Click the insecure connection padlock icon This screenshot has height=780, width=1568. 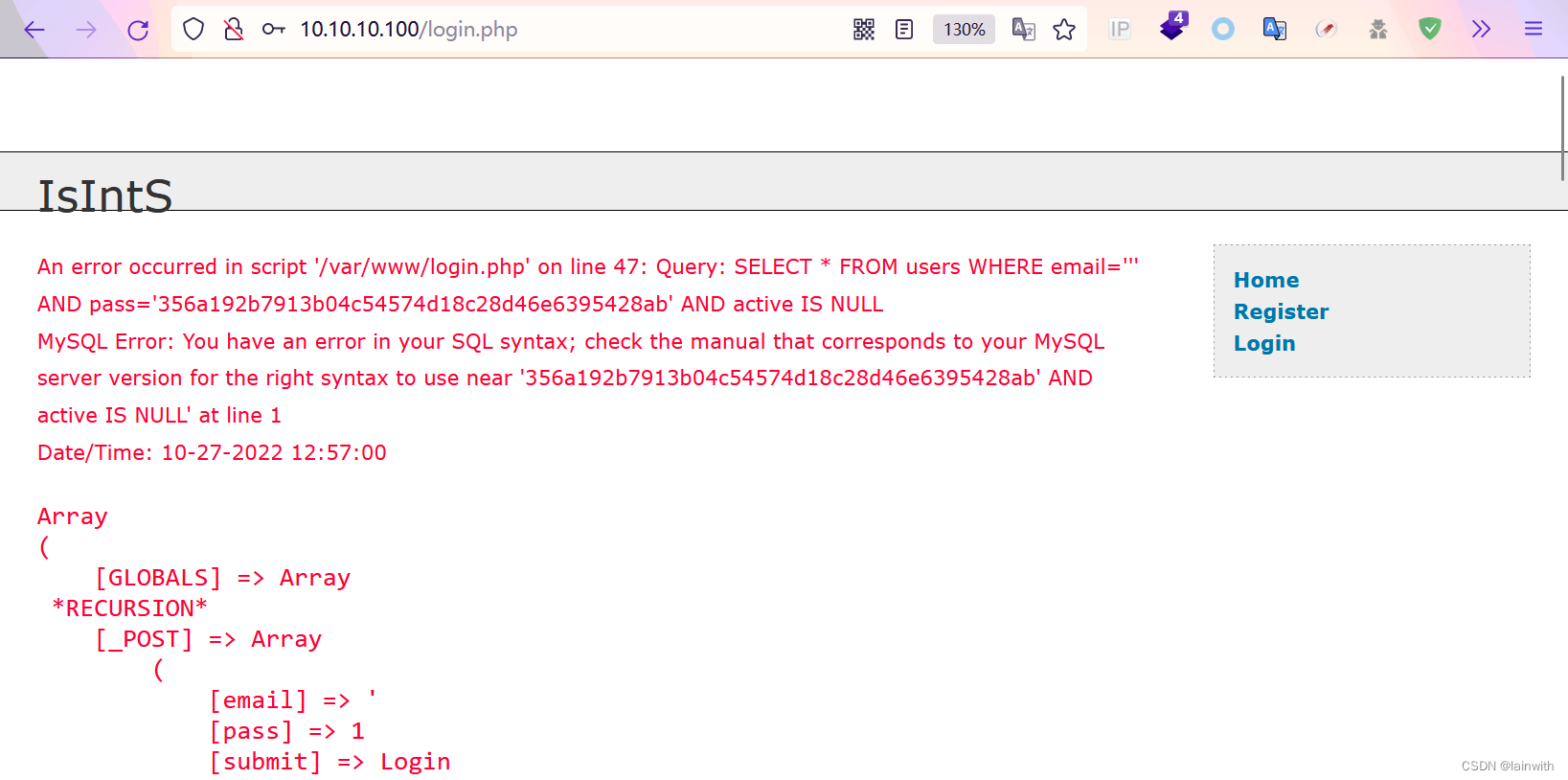point(233,30)
